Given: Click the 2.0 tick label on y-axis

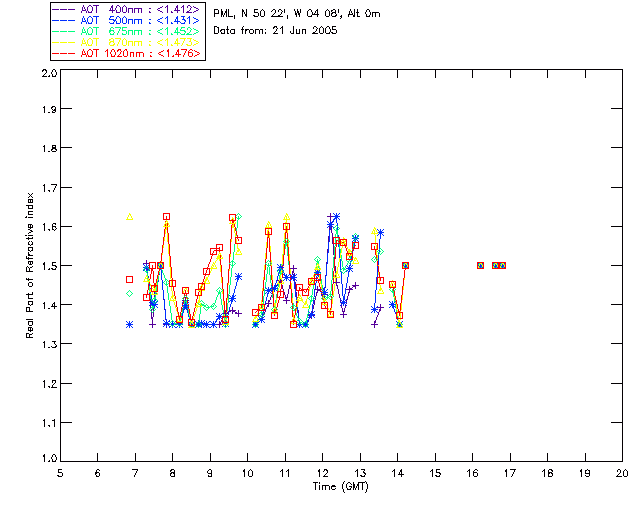Looking at the screenshot, I should click(48, 75).
